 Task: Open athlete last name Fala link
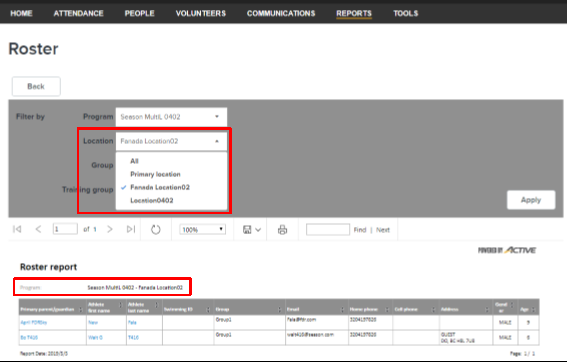[132, 322]
